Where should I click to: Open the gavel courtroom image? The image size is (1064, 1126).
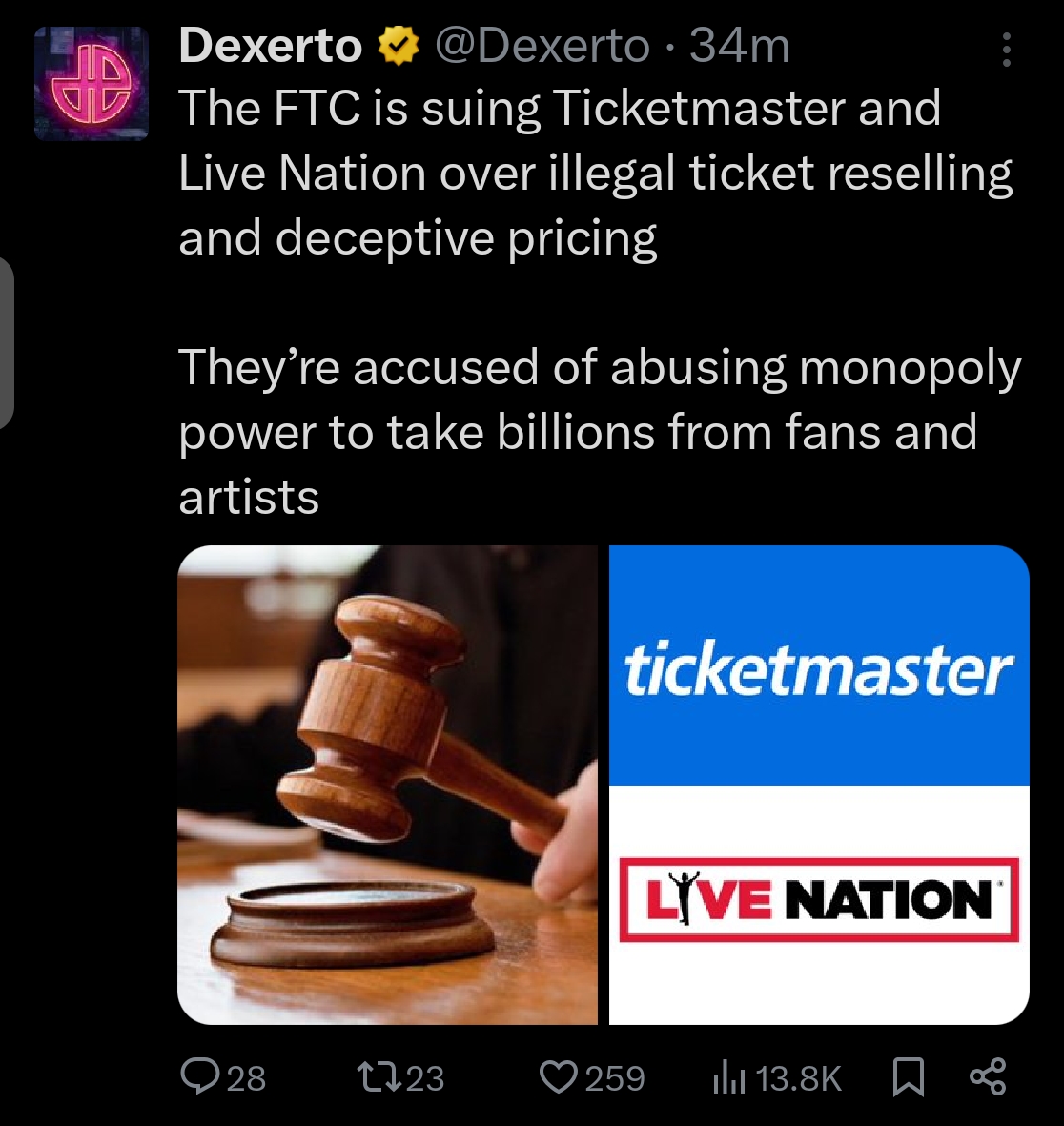click(x=388, y=785)
